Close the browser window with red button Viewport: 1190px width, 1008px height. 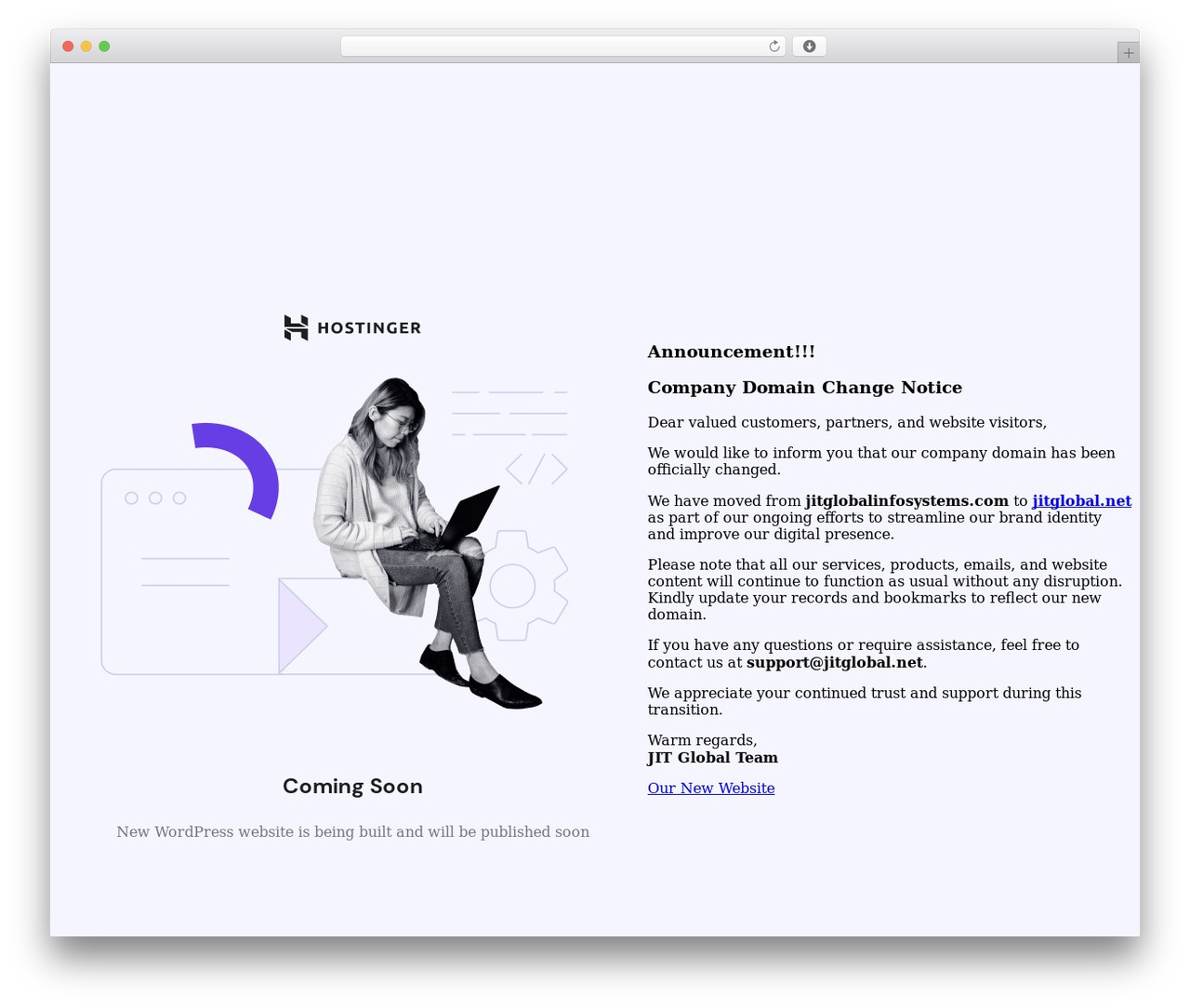coord(68,46)
